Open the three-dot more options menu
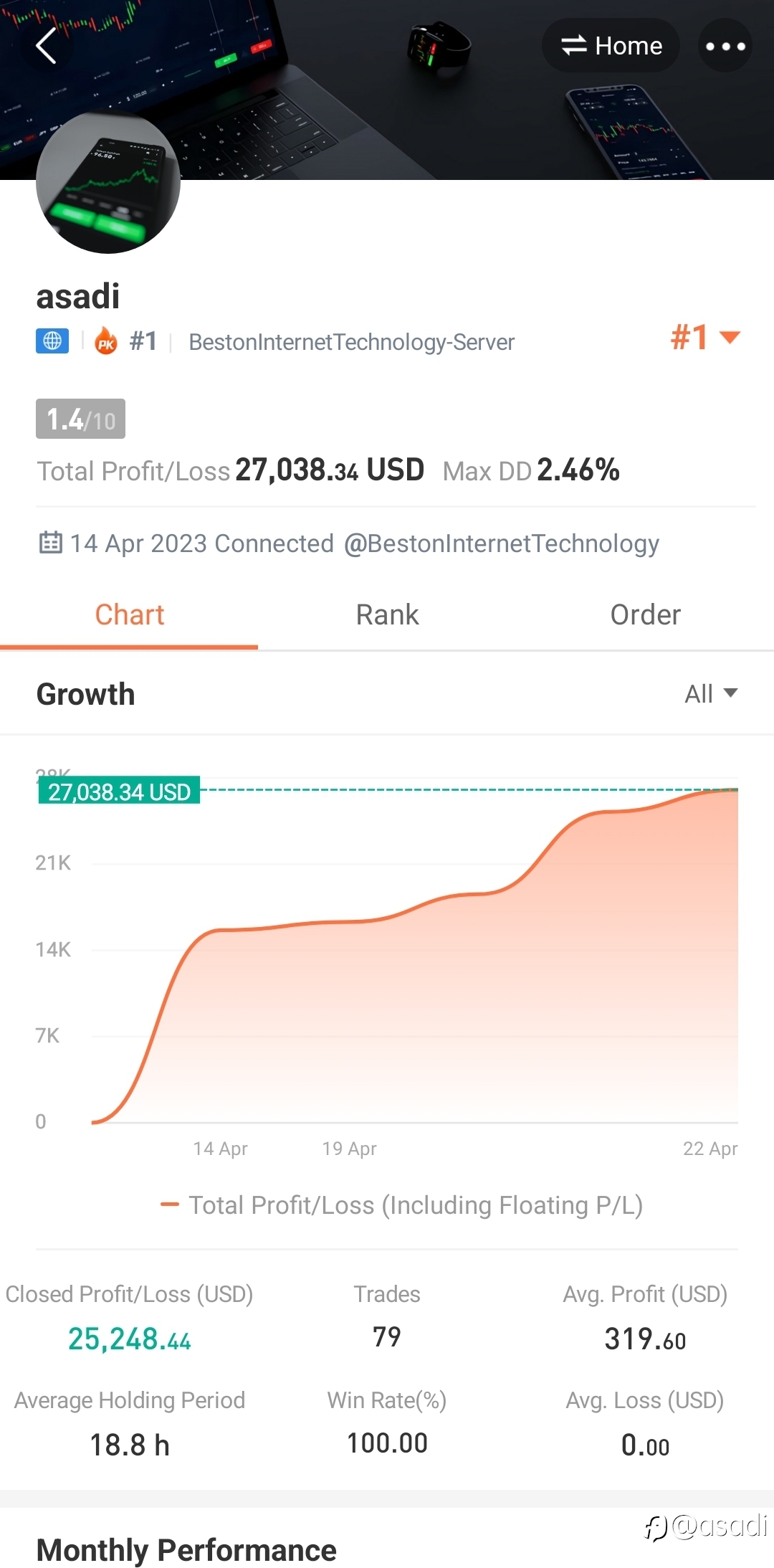The width and height of the screenshot is (774, 1568). (725, 47)
